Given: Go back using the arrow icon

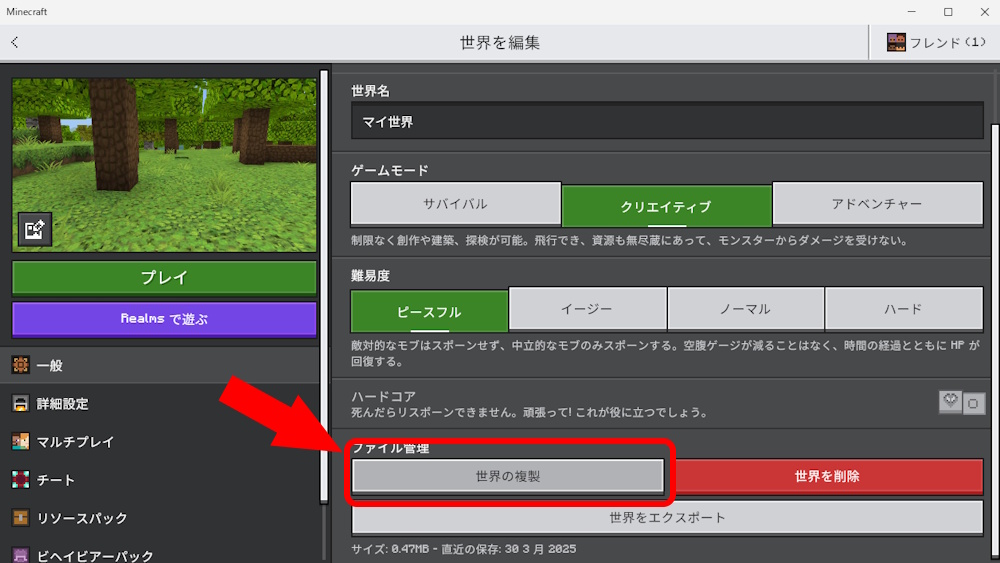Looking at the screenshot, I should [x=15, y=42].
